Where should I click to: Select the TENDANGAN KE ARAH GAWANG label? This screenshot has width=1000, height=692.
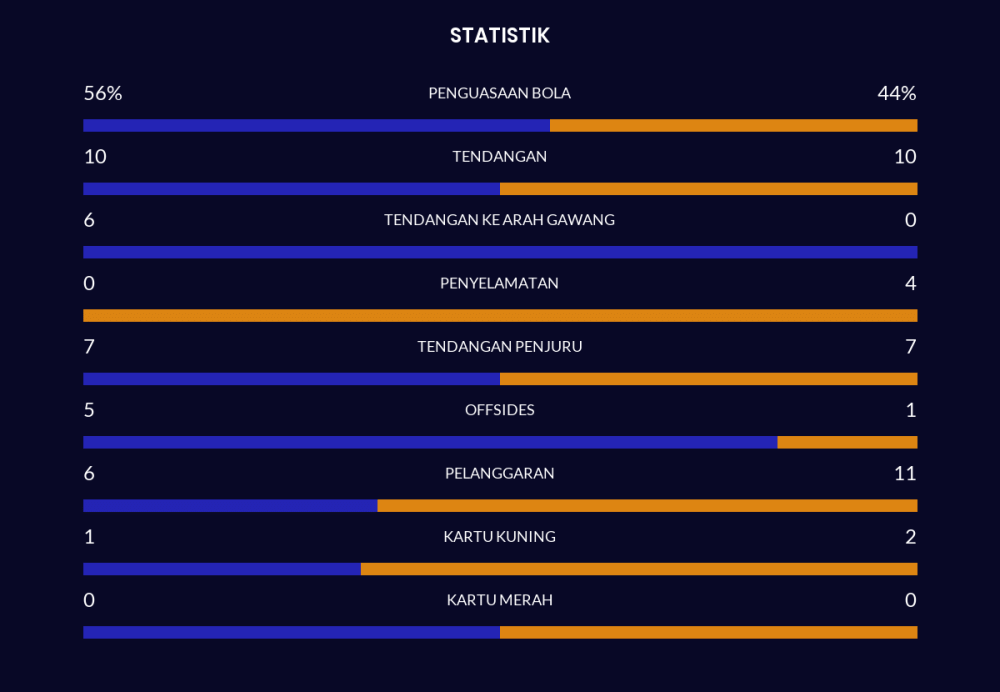tap(499, 220)
